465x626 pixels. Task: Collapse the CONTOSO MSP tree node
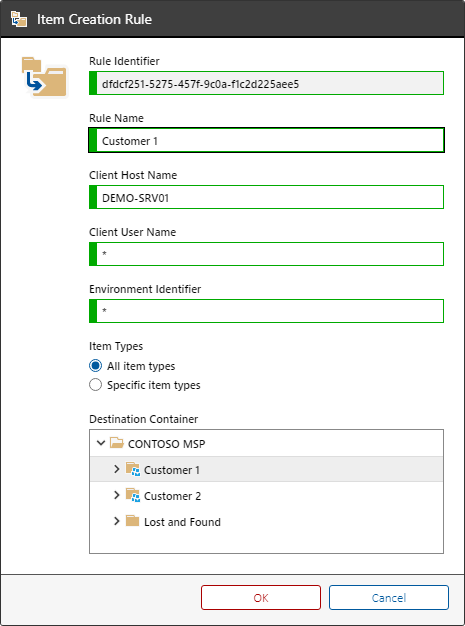101,443
